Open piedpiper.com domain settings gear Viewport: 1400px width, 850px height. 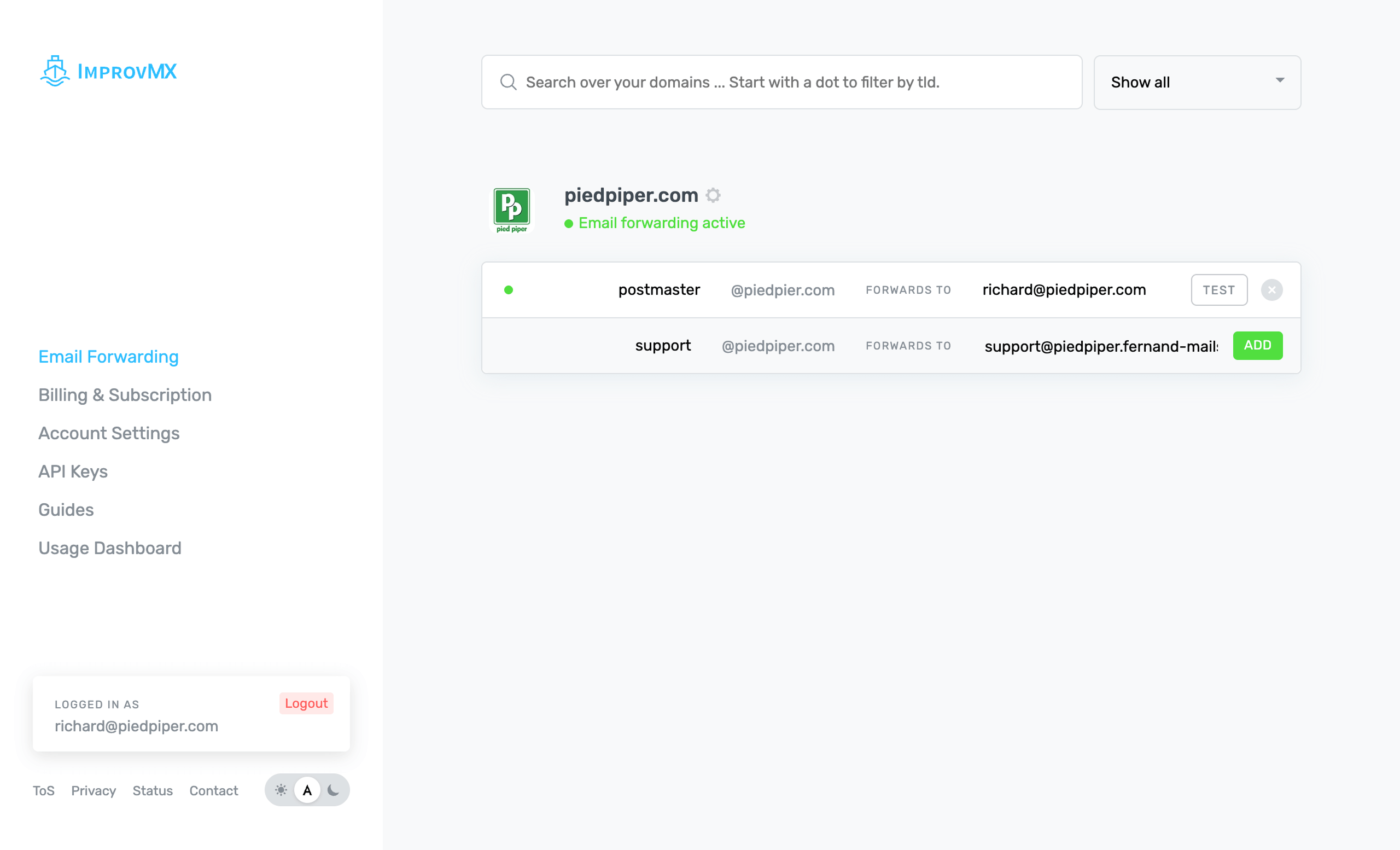[713, 195]
